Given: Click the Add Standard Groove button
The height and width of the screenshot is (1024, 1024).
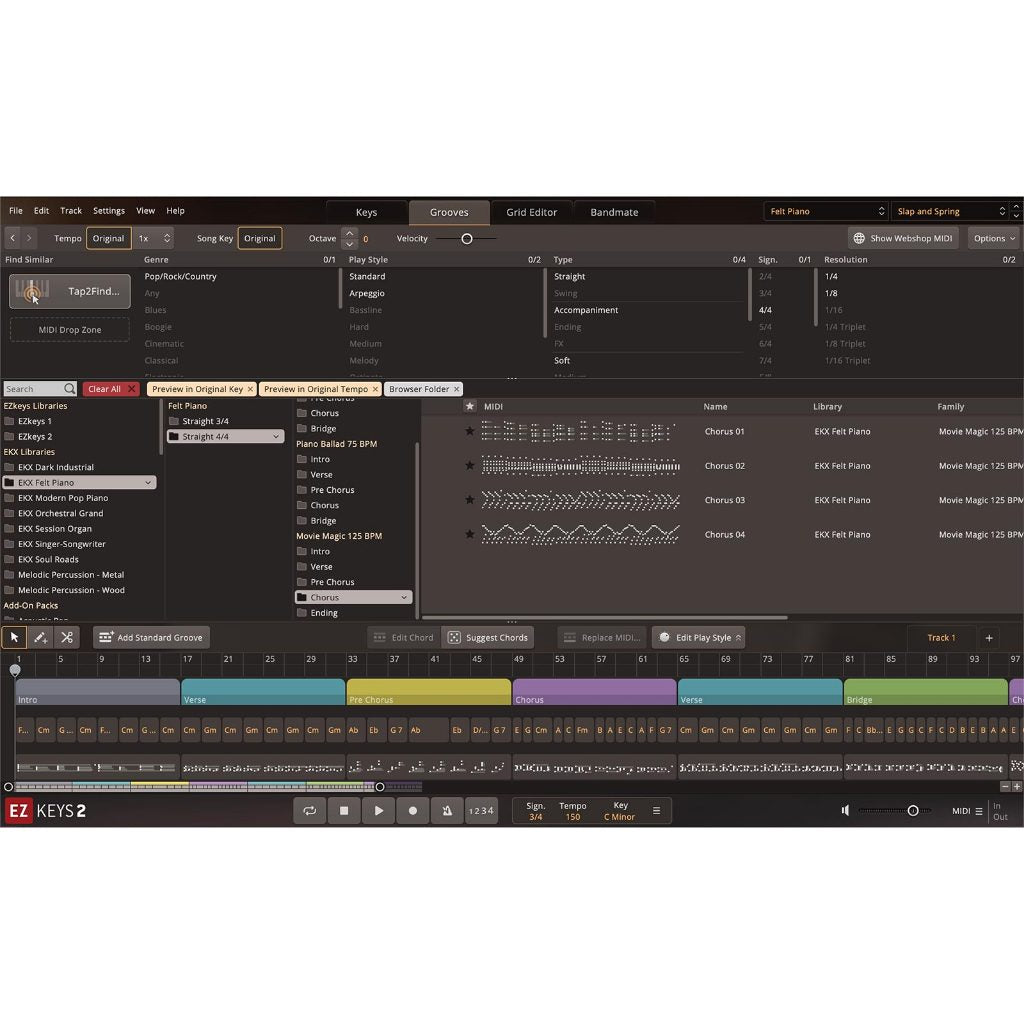Looking at the screenshot, I should 151,637.
